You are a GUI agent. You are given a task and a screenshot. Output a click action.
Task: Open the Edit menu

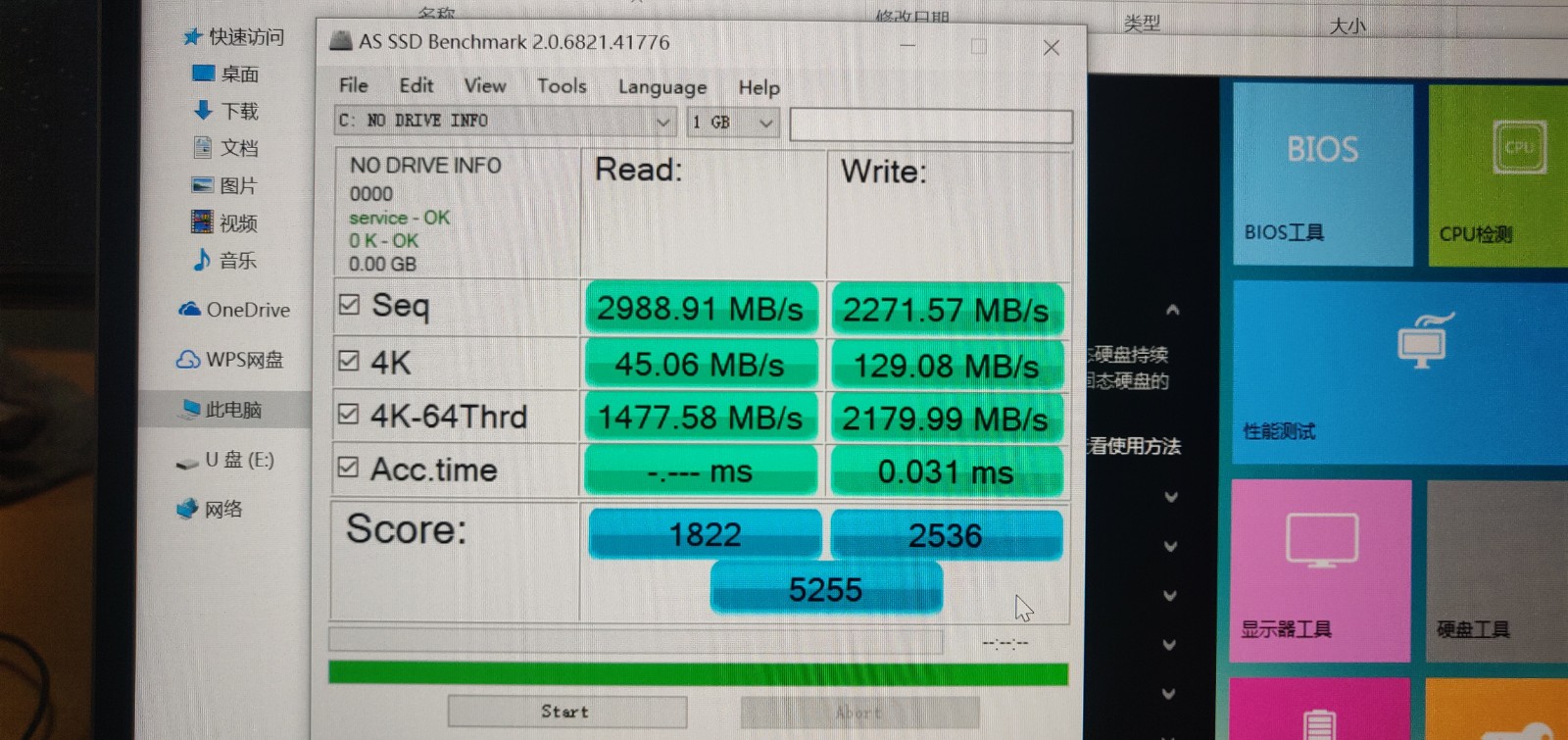click(416, 85)
